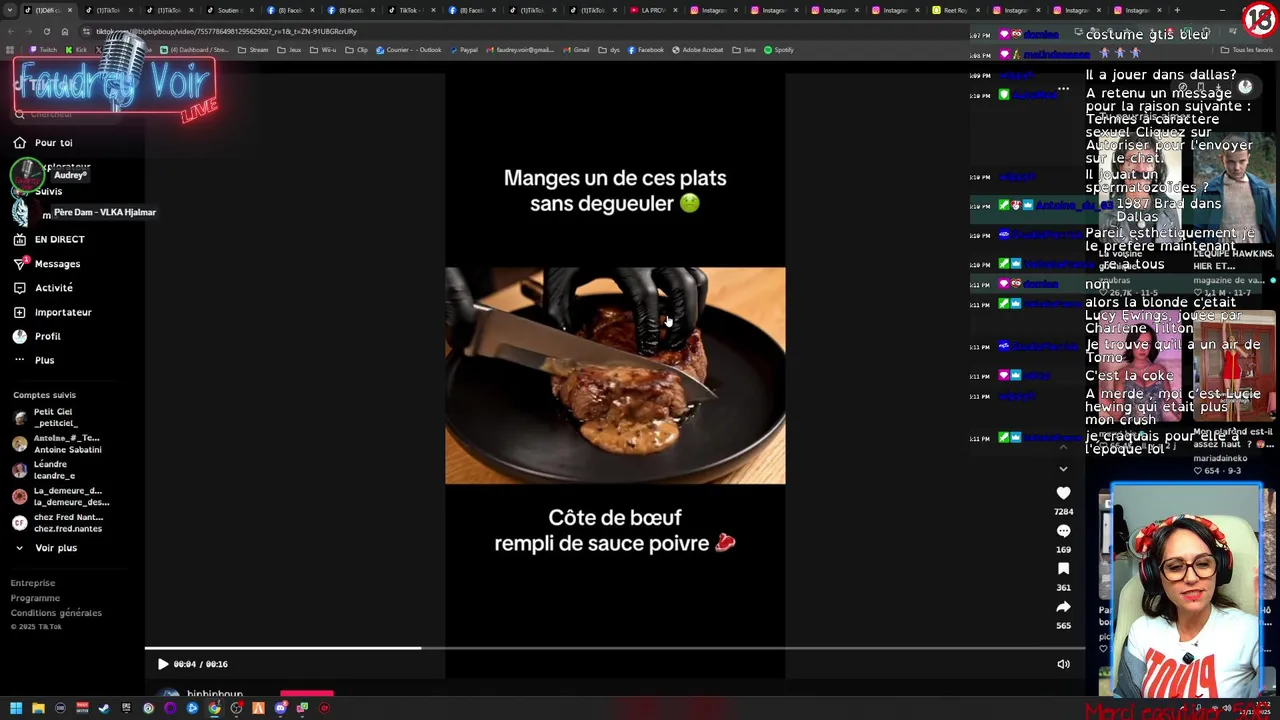The width and height of the screenshot is (1280, 720).
Task: Open the Windows Start menu
Action: pyautogui.click(x=16, y=708)
